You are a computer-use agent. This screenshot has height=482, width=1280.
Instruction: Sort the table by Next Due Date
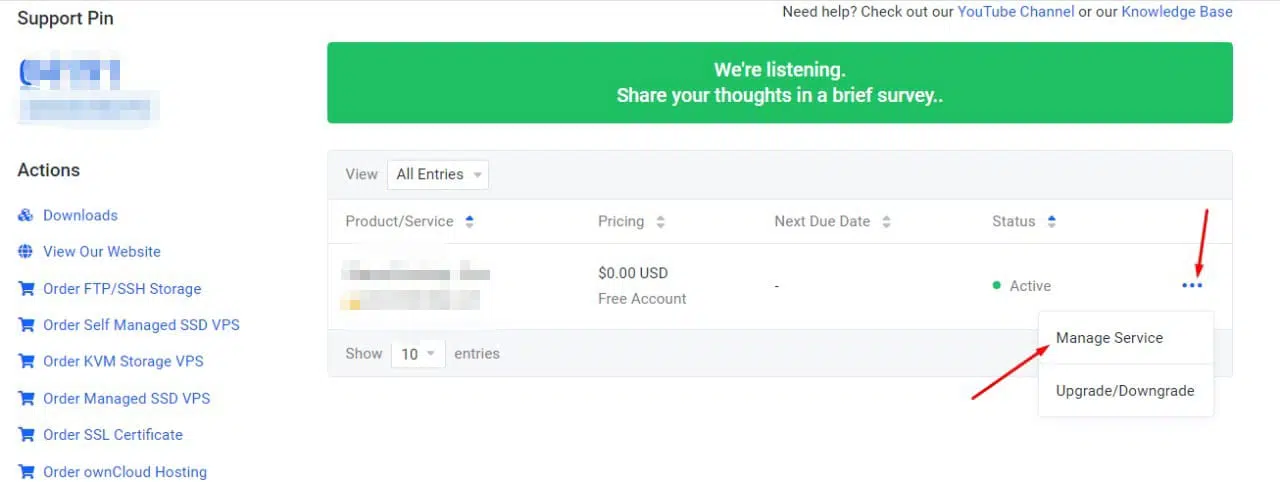[x=886, y=222]
